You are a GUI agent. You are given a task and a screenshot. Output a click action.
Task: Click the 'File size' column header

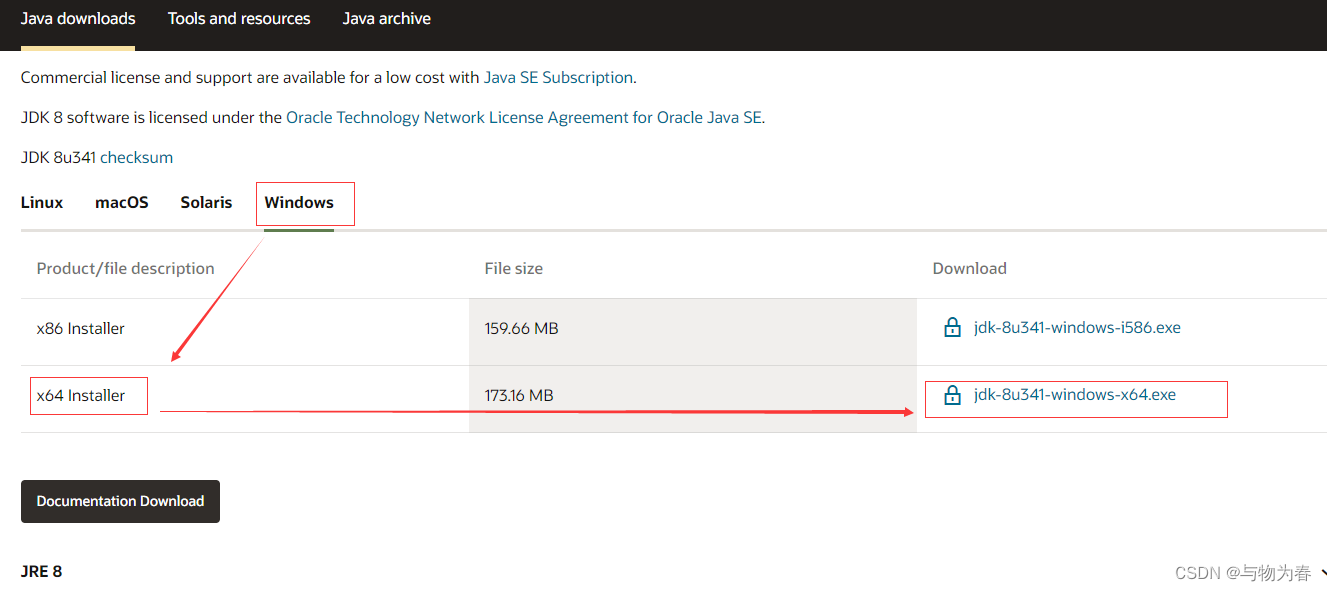coord(514,268)
